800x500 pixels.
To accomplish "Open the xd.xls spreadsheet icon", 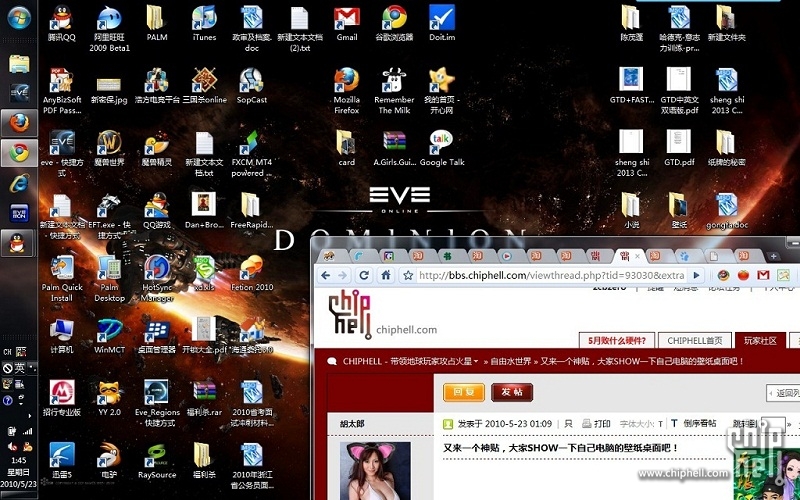I will (x=205, y=273).
